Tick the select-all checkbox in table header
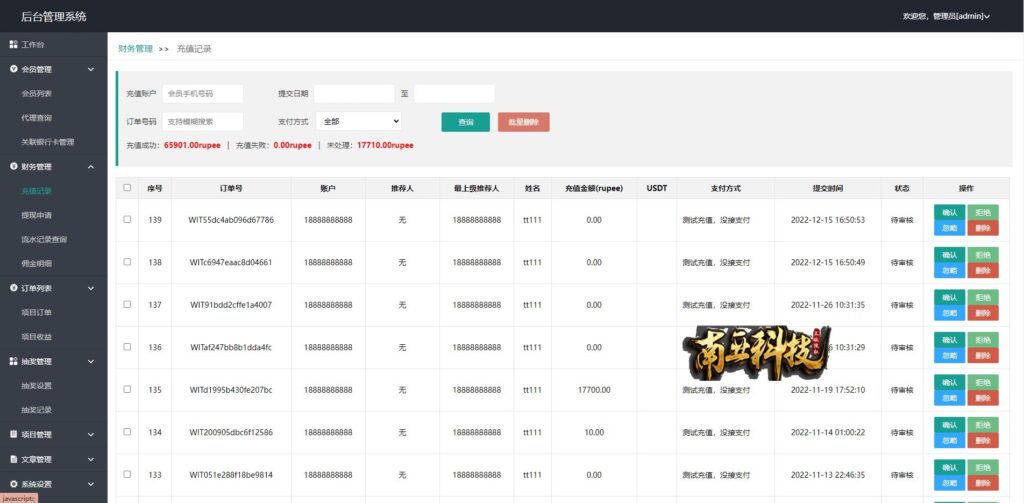Image resolution: width=1024 pixels, height=503 pixels. (x=127, y=187)
